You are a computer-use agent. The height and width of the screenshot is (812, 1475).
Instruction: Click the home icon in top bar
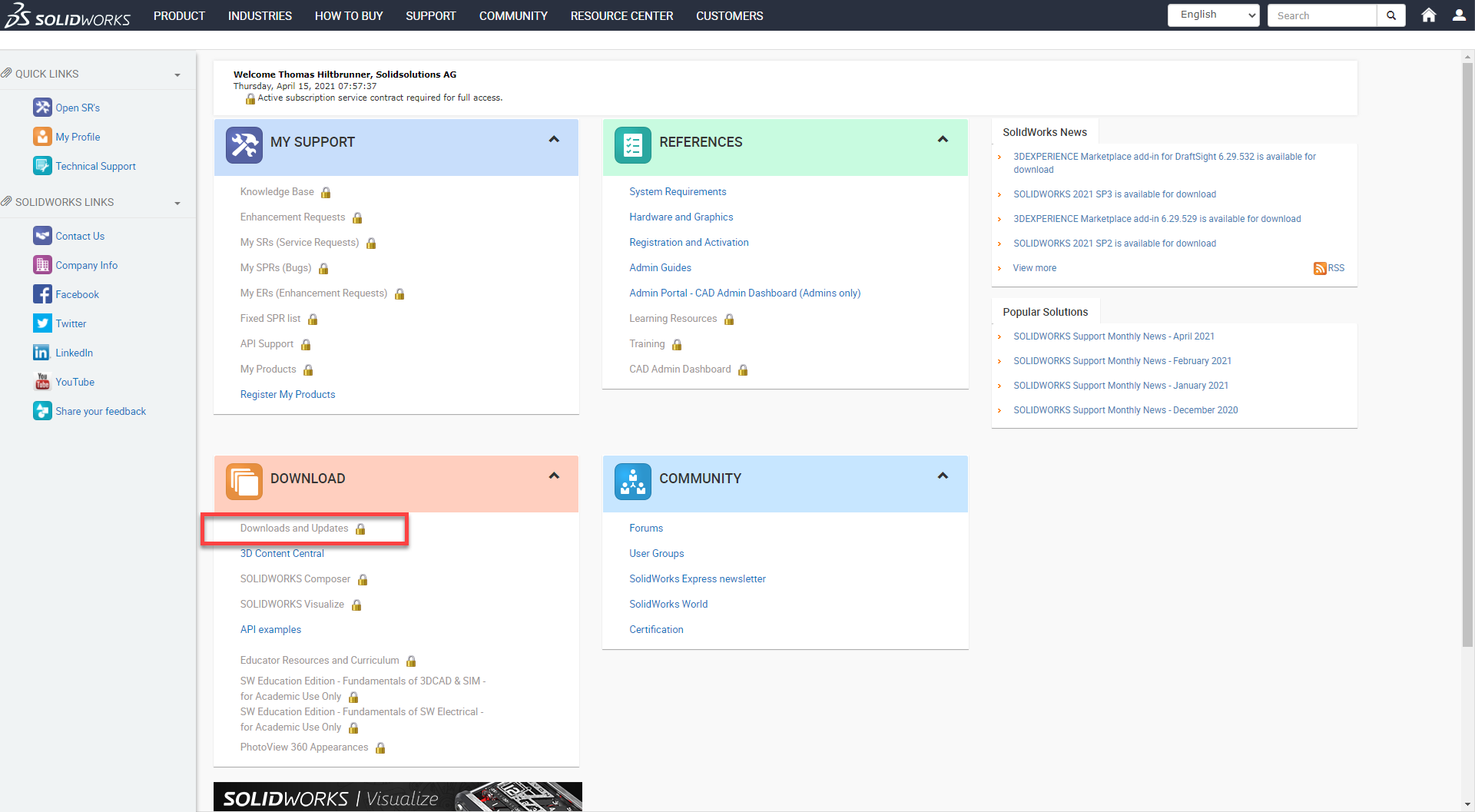1428,15
